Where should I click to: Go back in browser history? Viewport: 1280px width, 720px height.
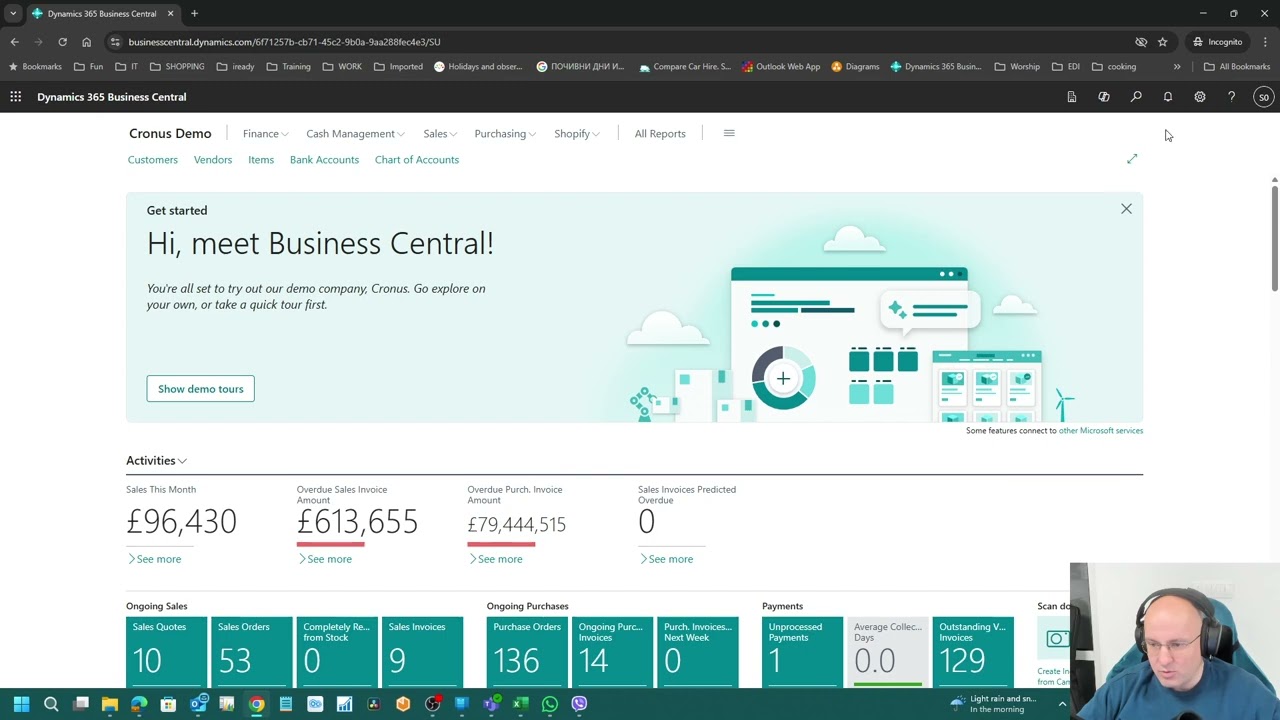tap(14, 42)
